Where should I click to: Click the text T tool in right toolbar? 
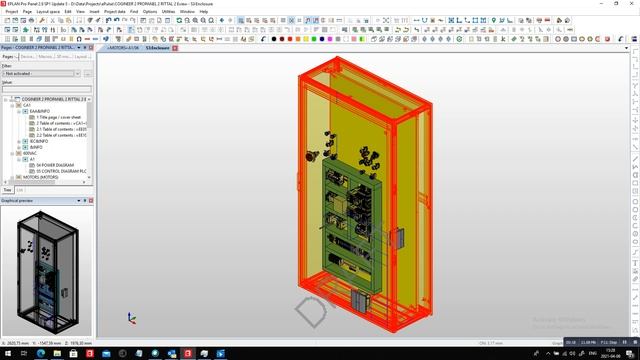[x=636, y=263]
